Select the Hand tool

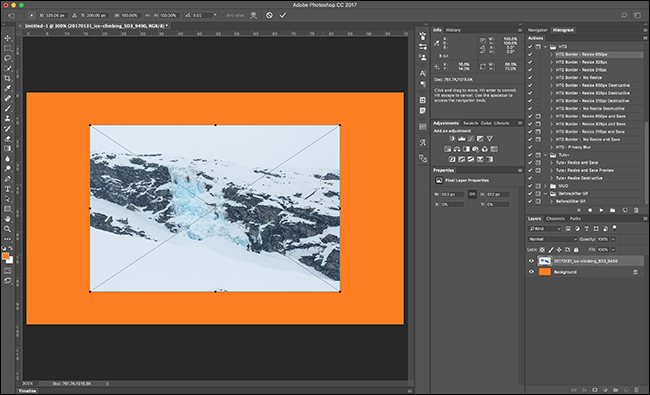(x=7, y=219)
